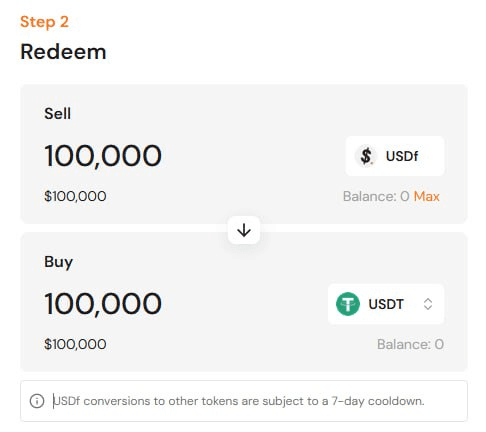Click the USDf dollar-sign token icon
Screen dimensions: 486x432
[x=366, y=156]
